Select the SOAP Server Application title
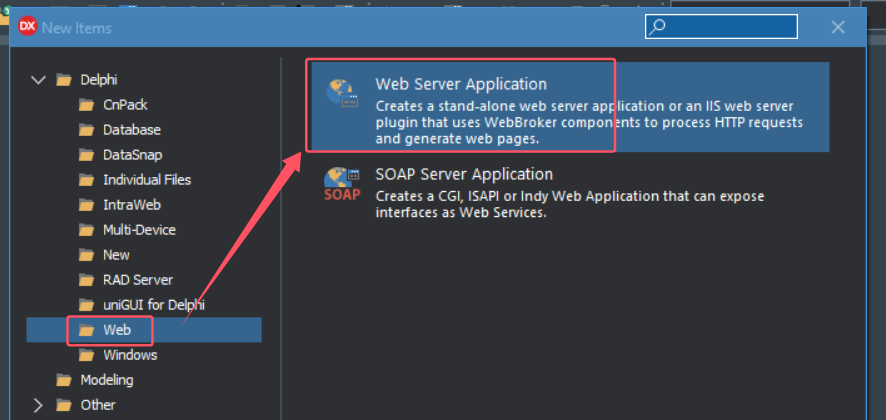This screenshot has height=420, width=886. (x=464, y=174)
